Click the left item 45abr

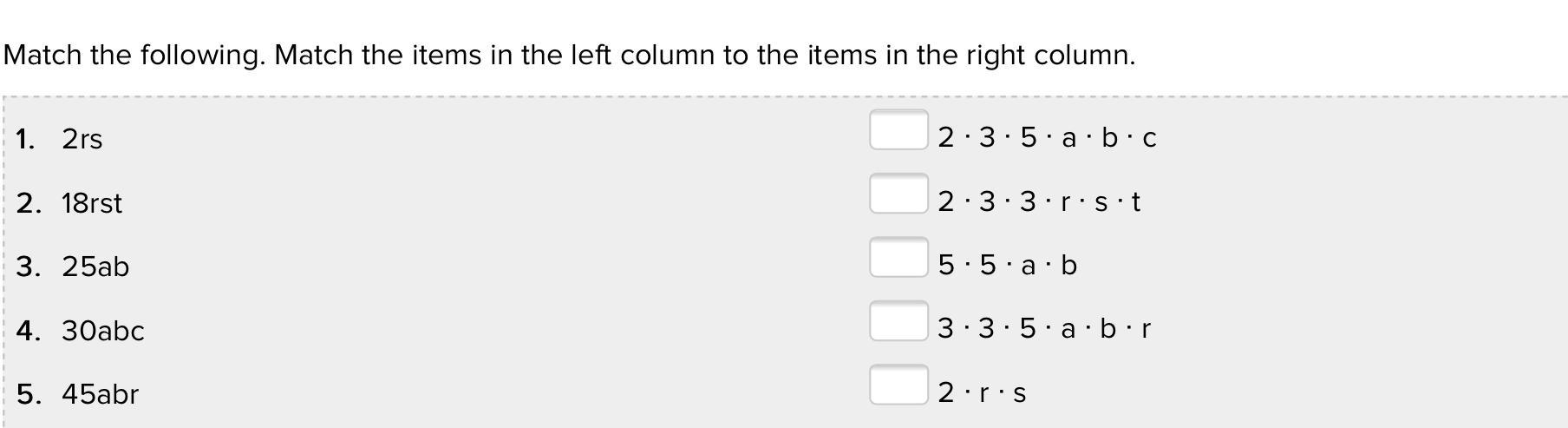pyautogui.click(x=100, y=394)
